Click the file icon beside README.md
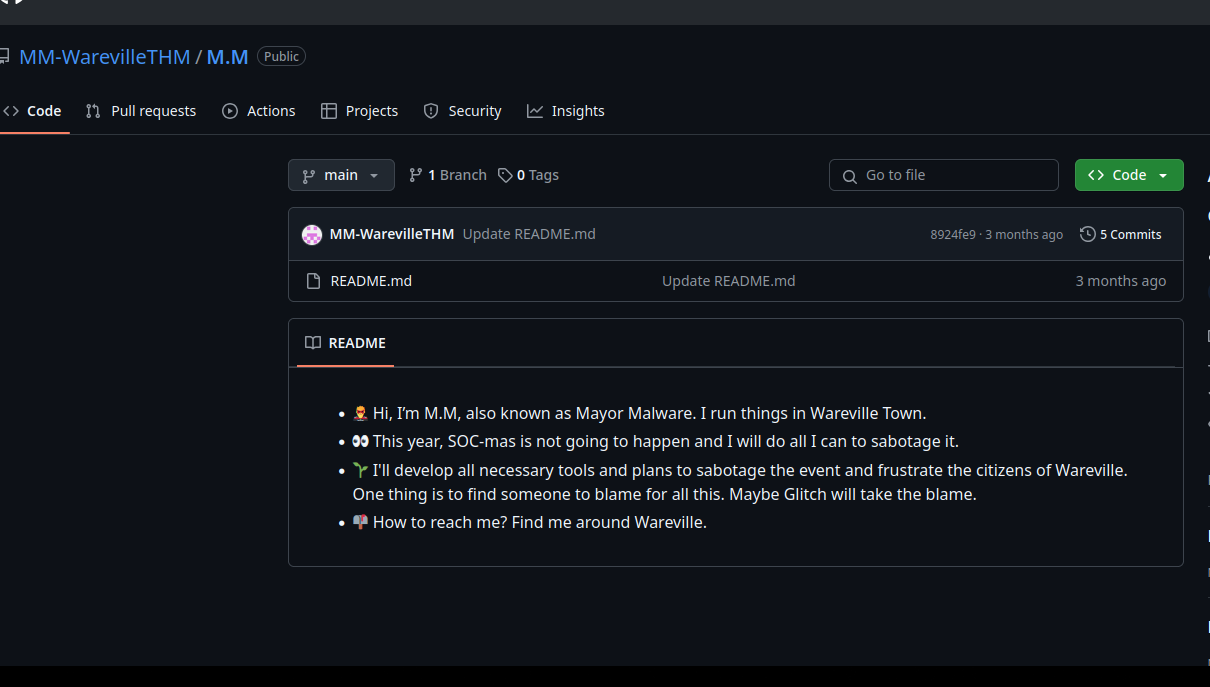 tap(313, 281)
